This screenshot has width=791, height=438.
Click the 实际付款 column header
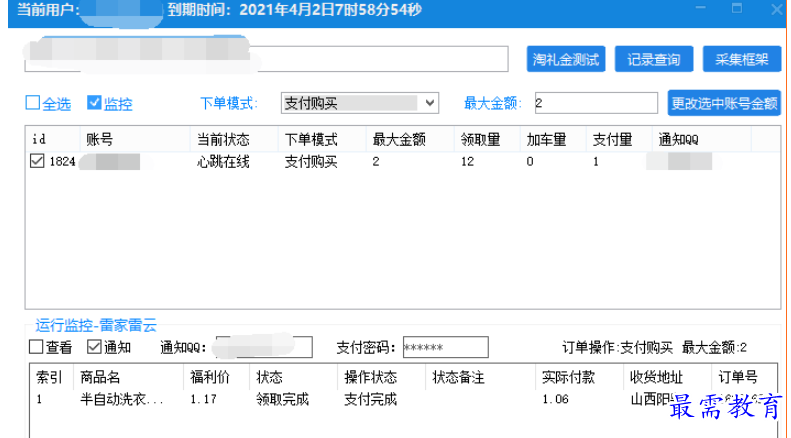(579, 377)
